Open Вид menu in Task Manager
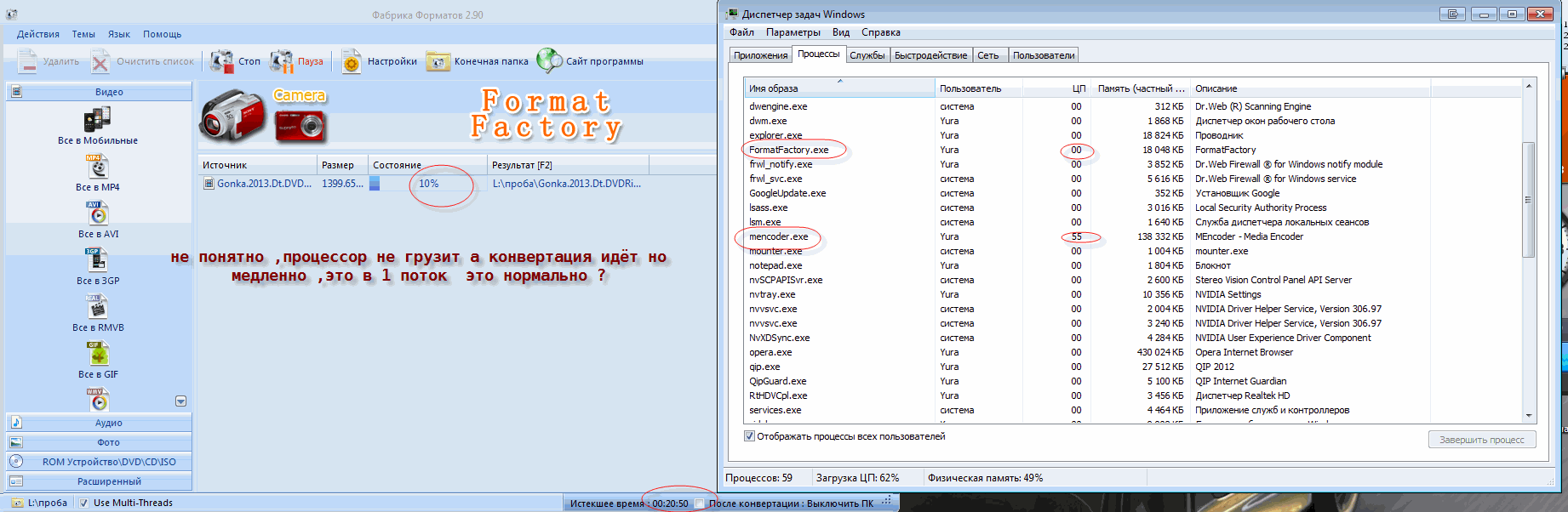This screenshot has height=512, width=1568. tap(841, 32)
